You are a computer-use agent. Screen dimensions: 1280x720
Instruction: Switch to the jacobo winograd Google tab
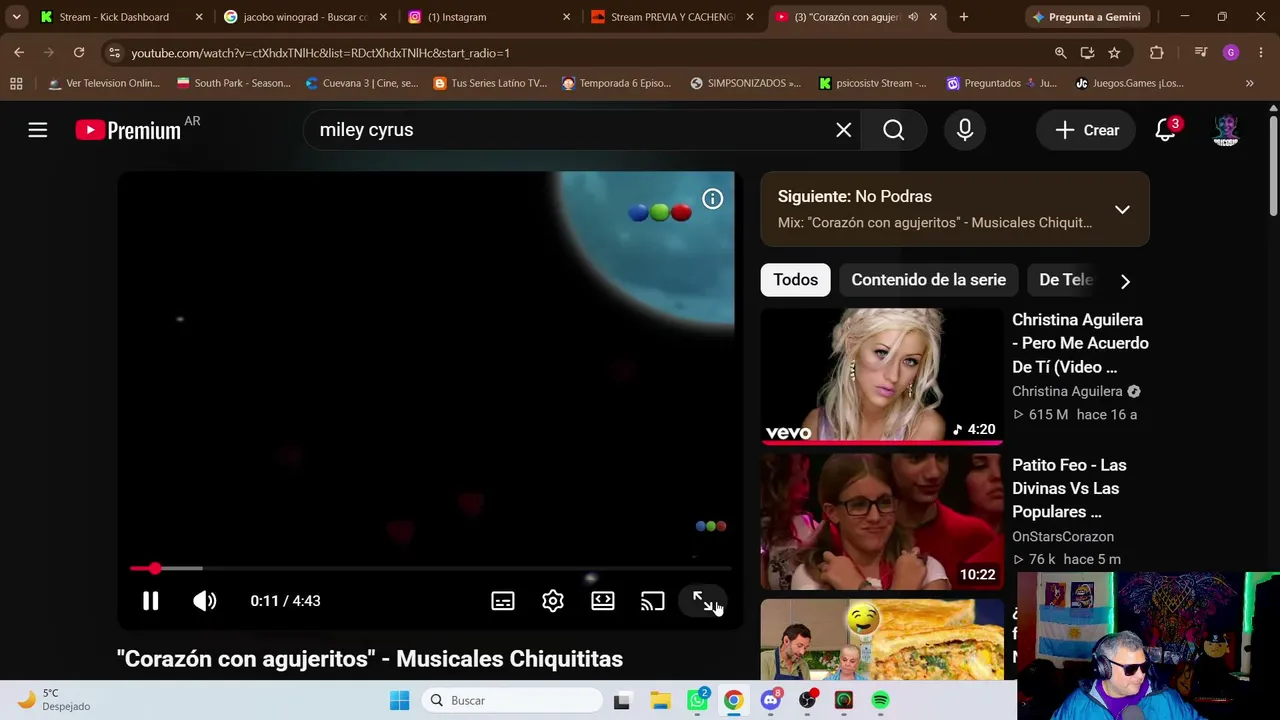click(x=304, y=17)
